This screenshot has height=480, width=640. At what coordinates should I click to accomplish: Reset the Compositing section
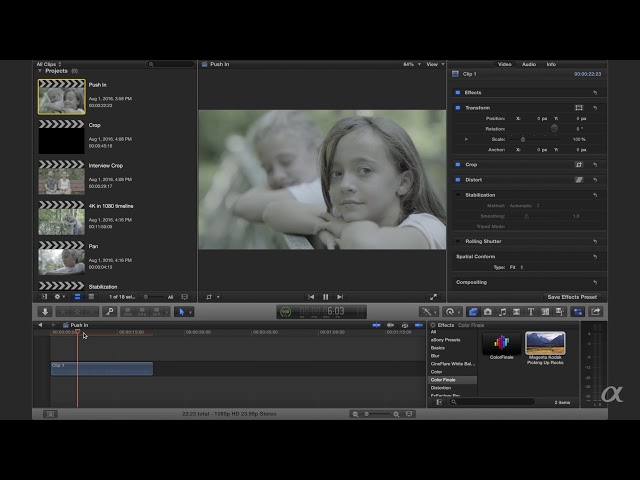click(x=595, y=282)
